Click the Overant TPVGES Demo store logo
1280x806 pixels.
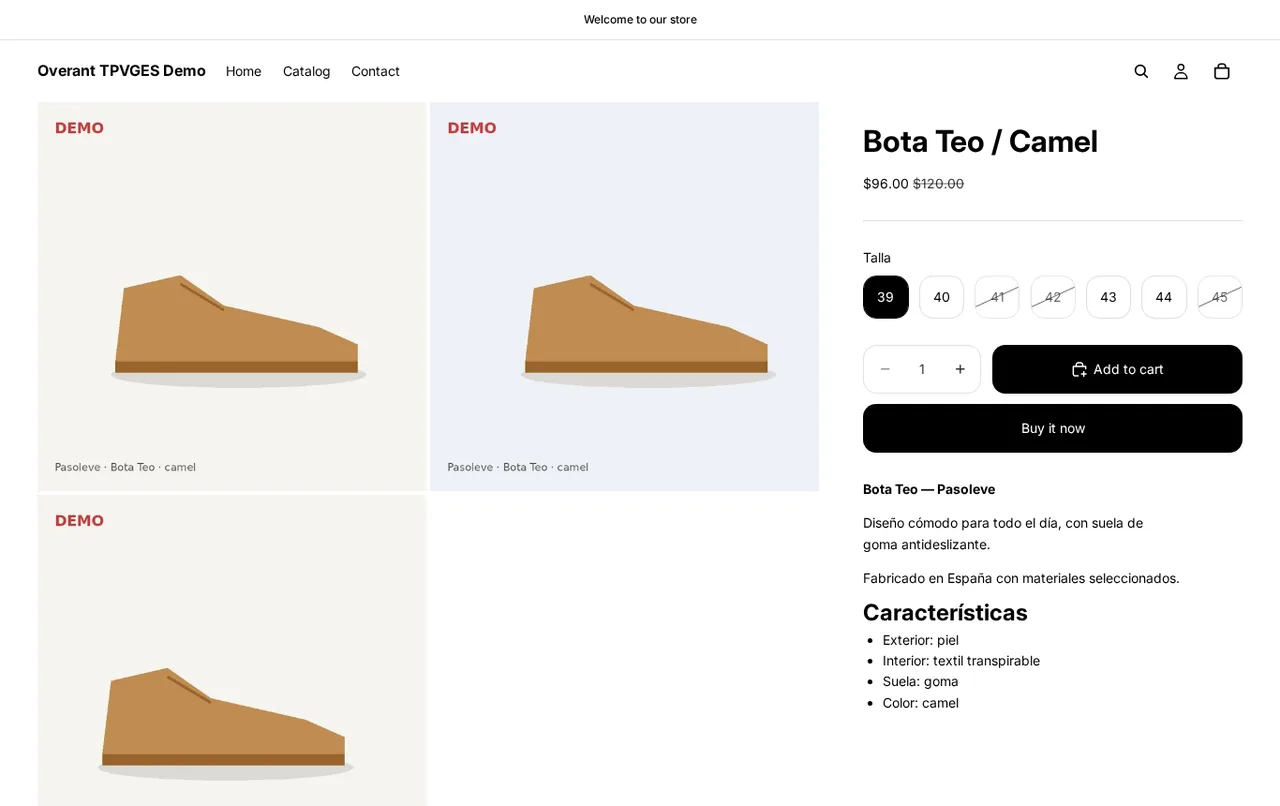click(x=122, y=71)
